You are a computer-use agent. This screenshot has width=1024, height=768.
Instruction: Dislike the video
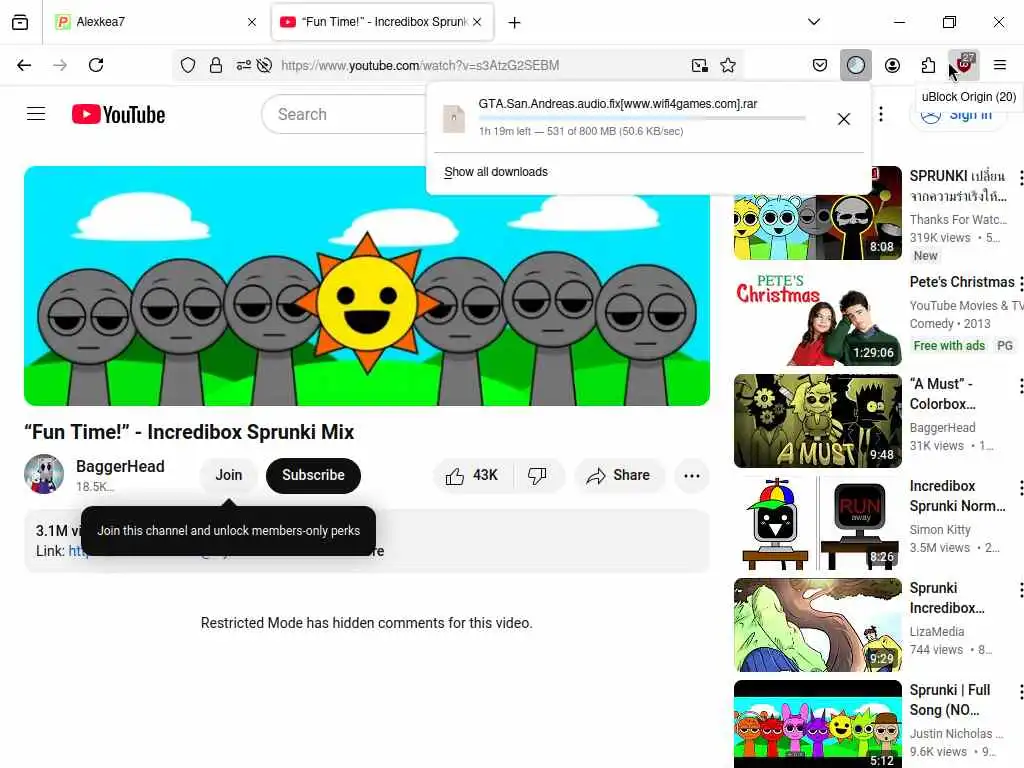pos(538,475)
